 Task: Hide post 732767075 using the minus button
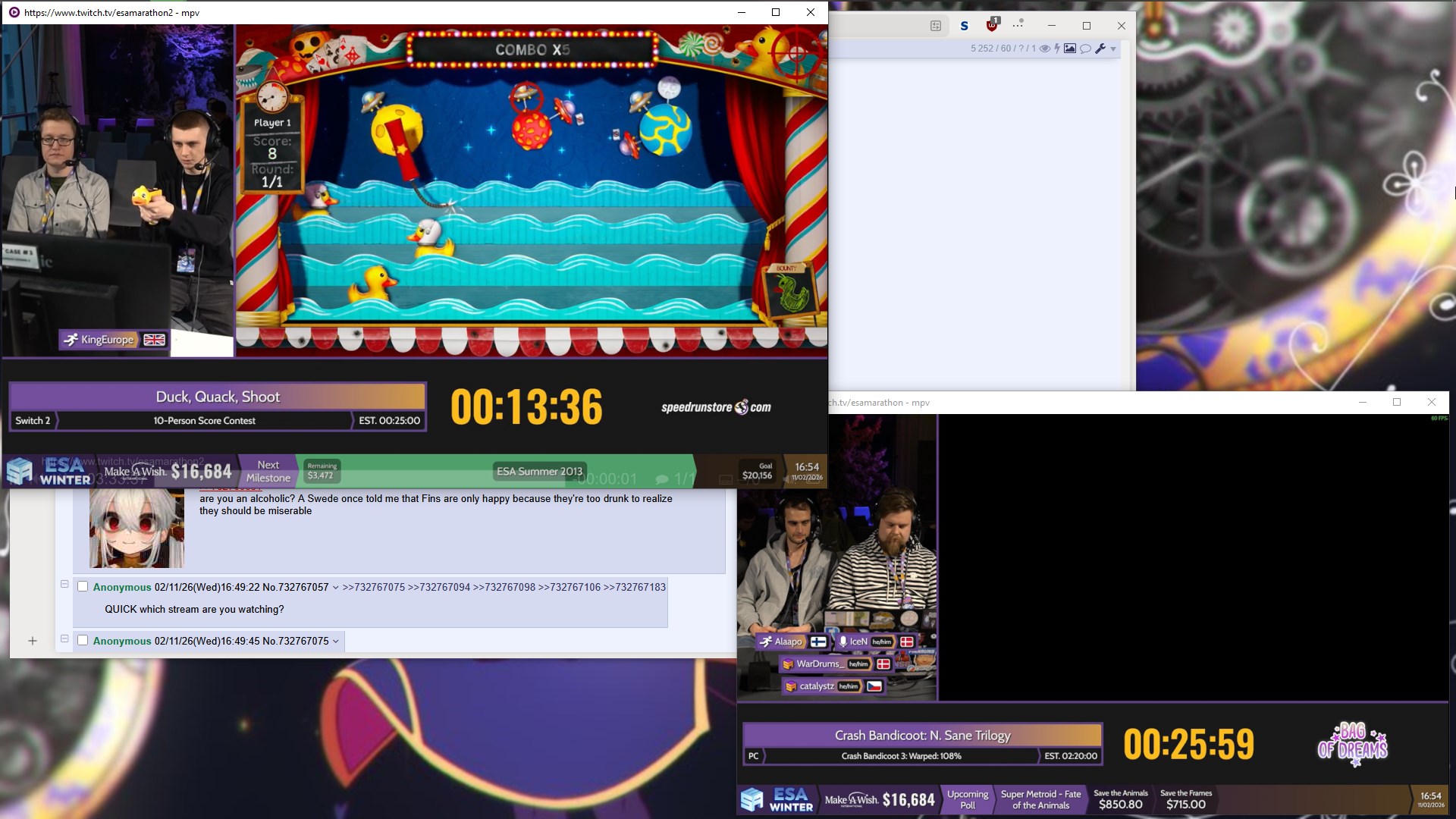tap(64, 639)
